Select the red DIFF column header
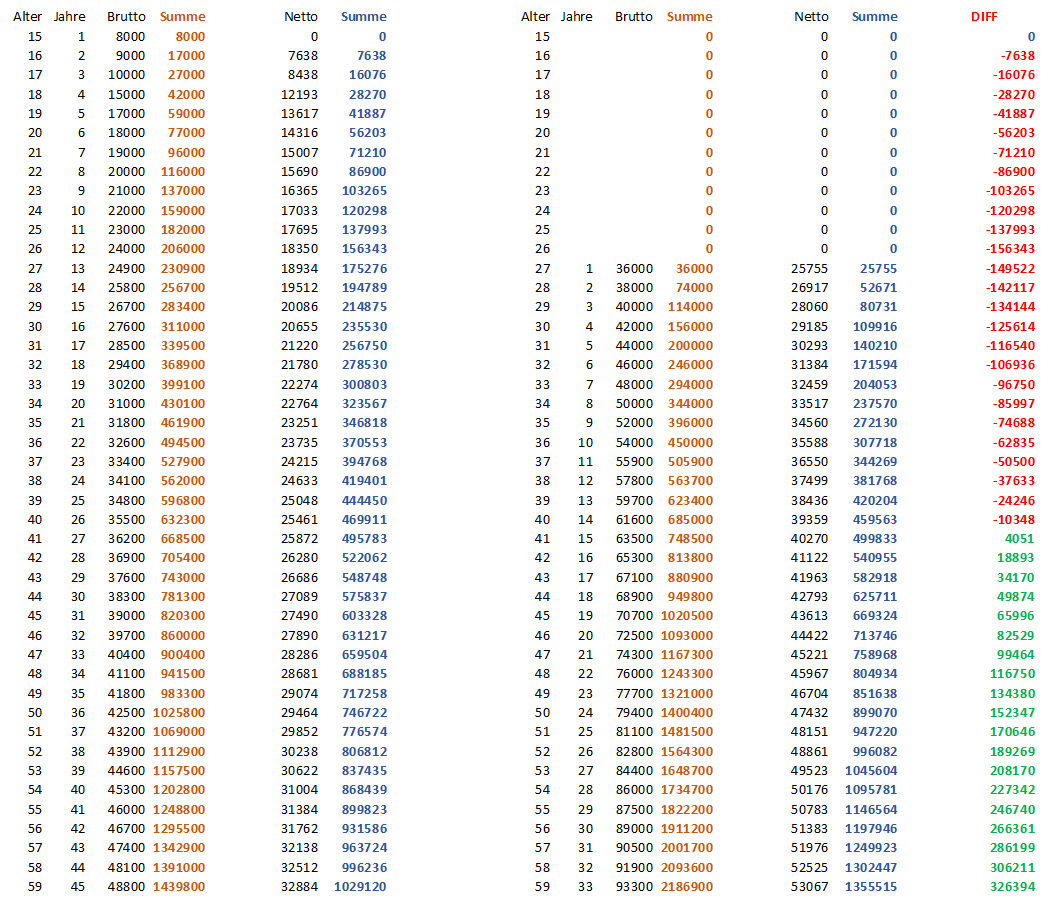1056x906 pixels. [984, 17]
